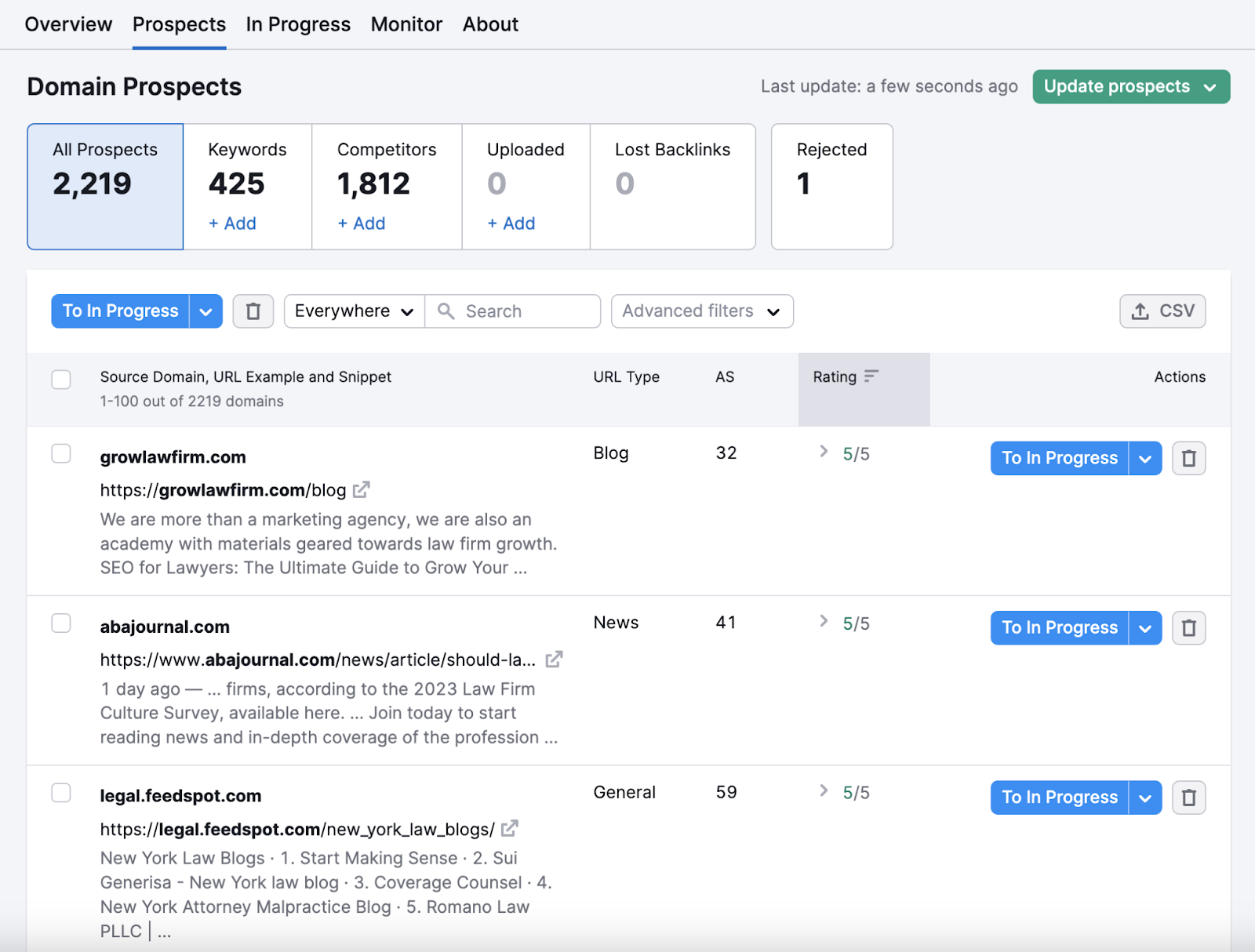Click the bulk delete trash icon in toolbar
Image resolution: width=1255 pixels, height=952 pixels.
253,311
